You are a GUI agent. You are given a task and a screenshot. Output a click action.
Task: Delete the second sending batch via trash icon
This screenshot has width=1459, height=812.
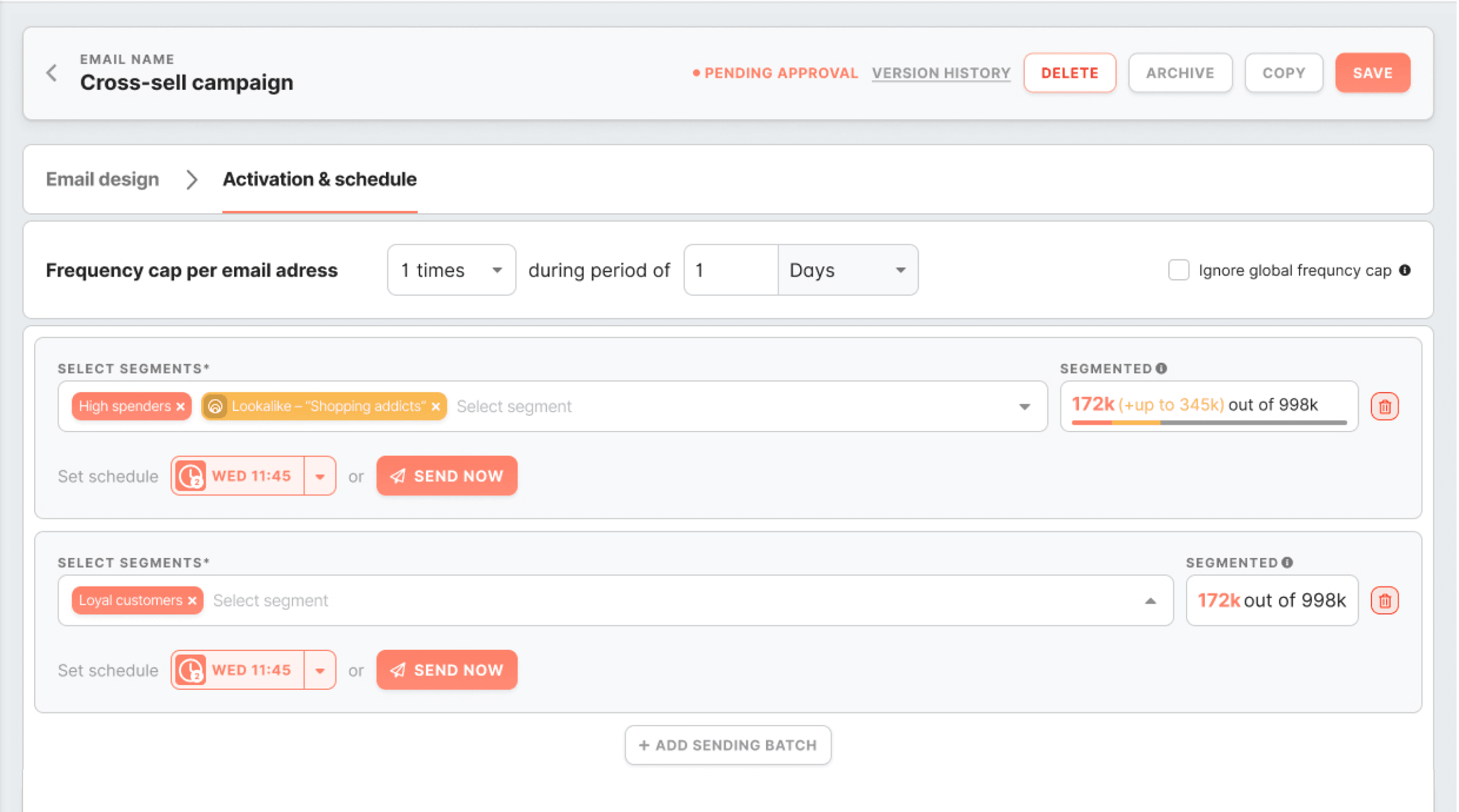(x=1385, y=600)
